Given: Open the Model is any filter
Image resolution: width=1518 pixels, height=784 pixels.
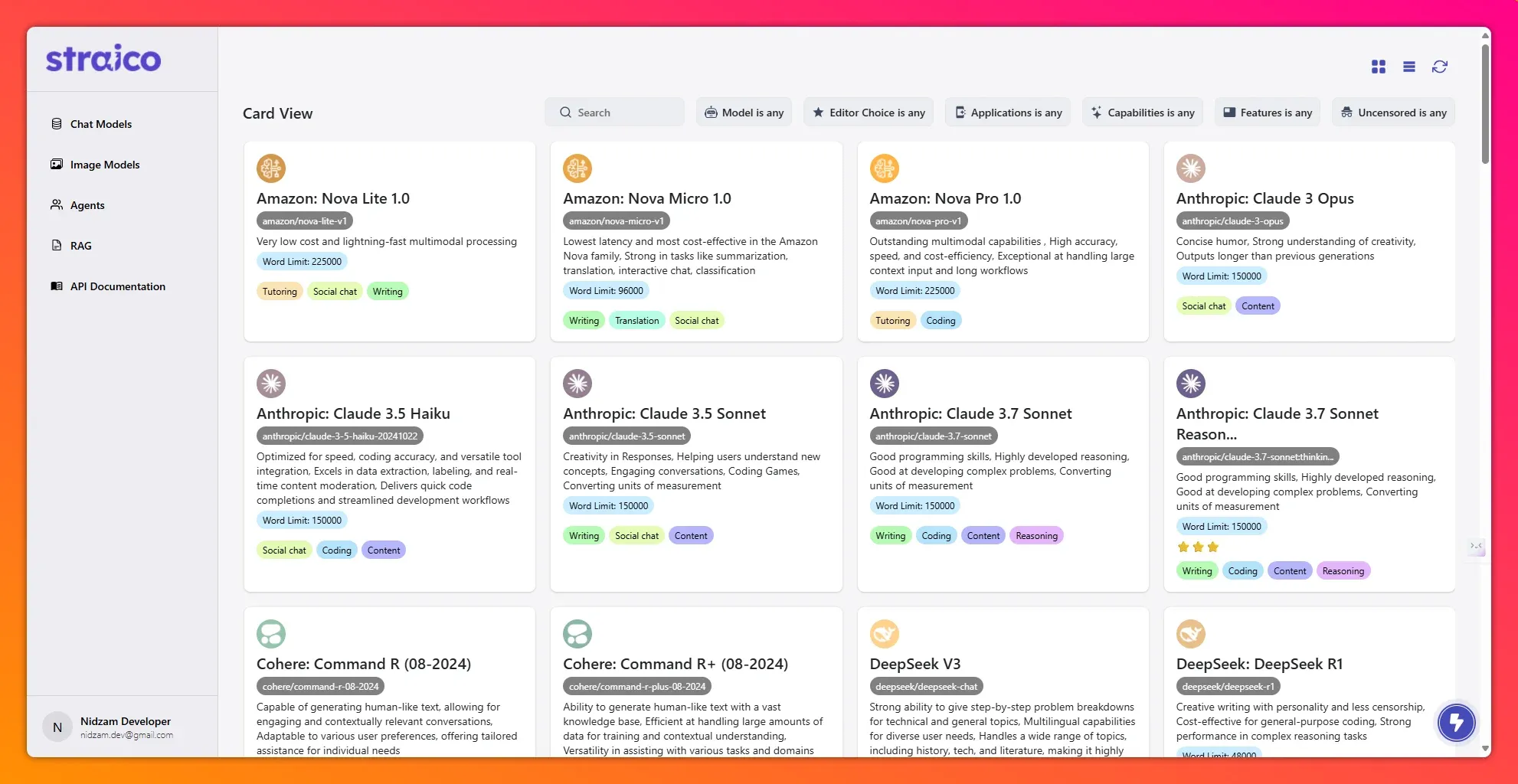Looking at the screenshot, I should [x=744, y=113].
